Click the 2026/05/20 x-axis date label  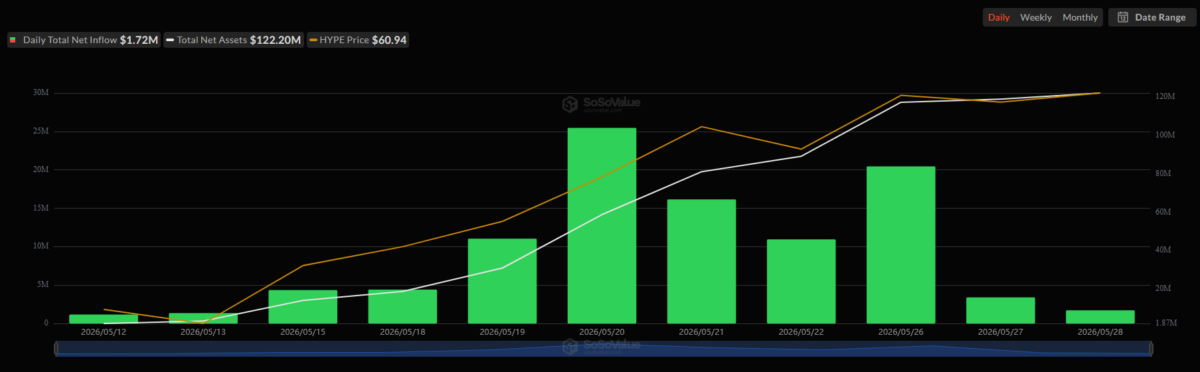(x=601, y=331)
